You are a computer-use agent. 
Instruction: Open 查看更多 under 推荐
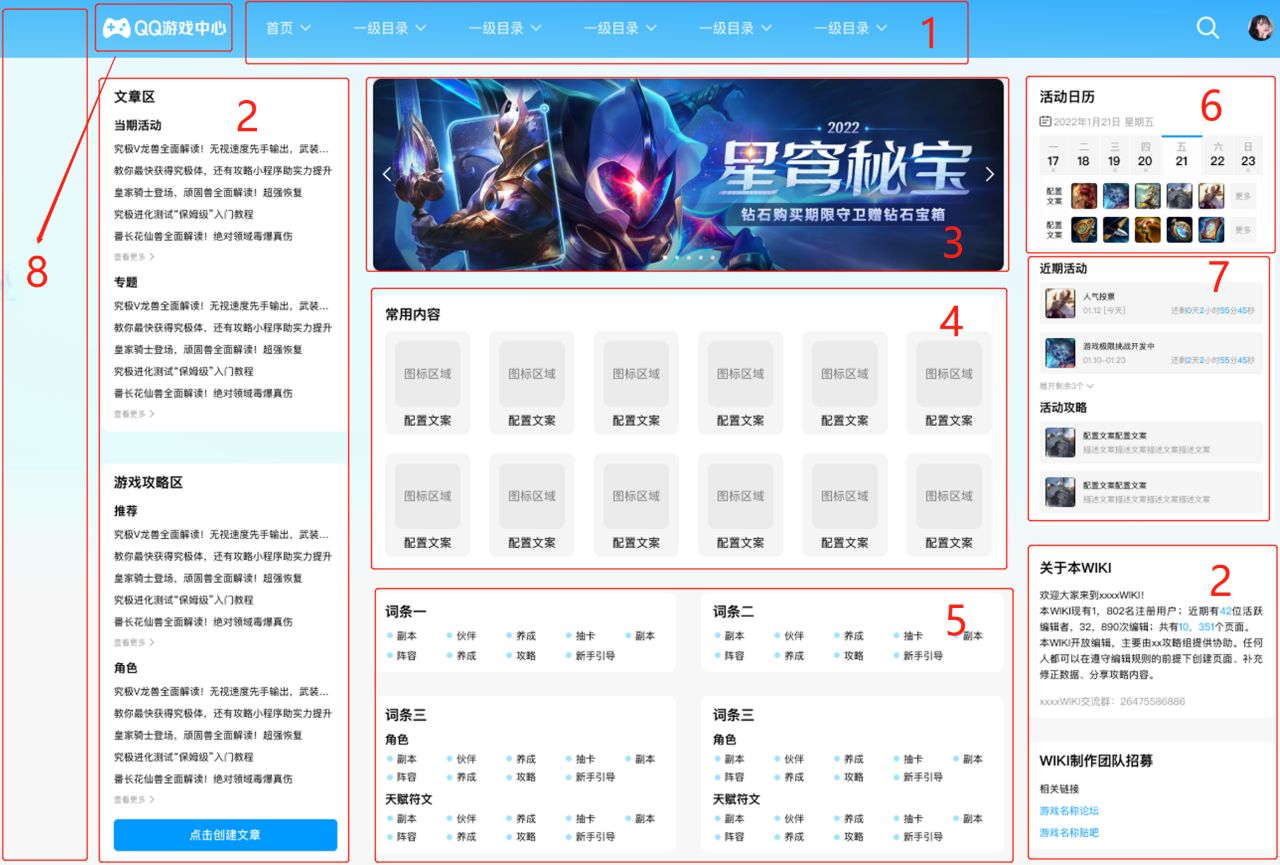coord(134,643)
